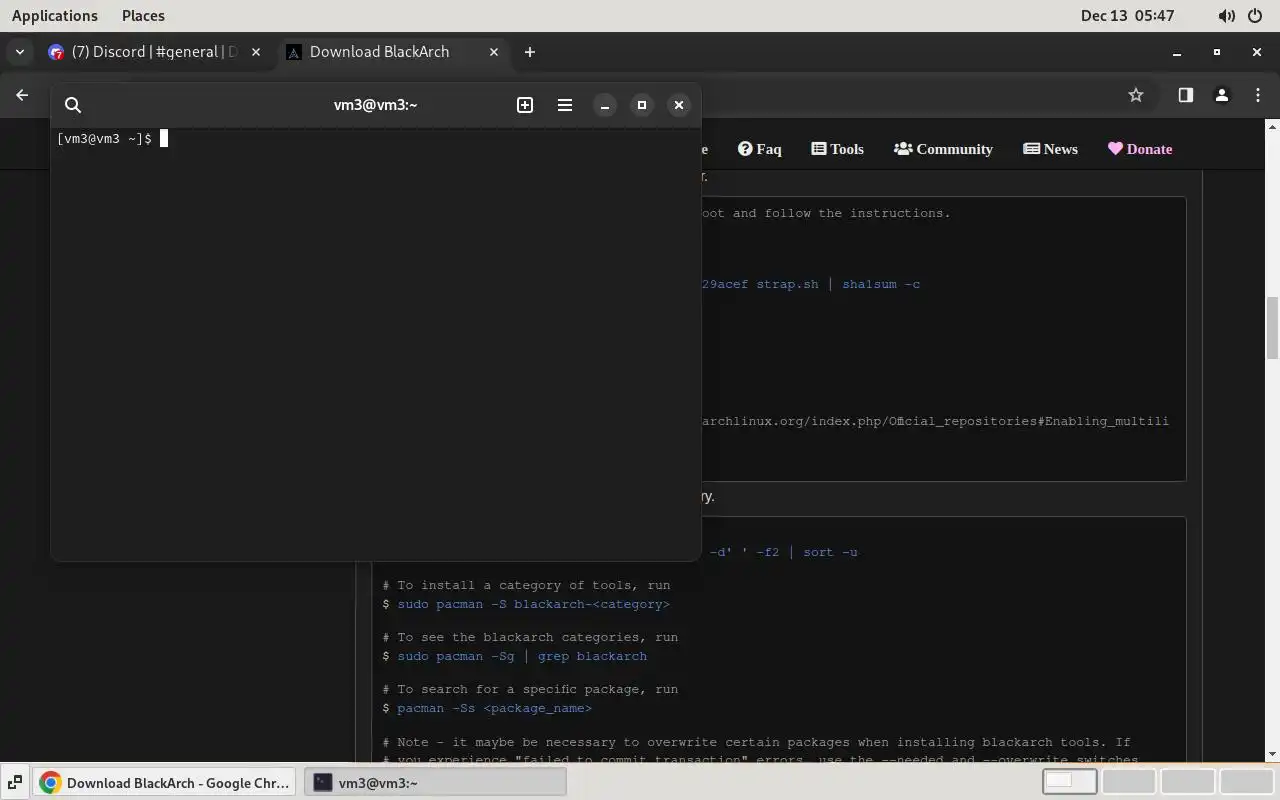This screenshot has width=1280, height=800.
Task: Click 'sudo pacman -S blackarch-<category>' command
Action: [x=533, y=604]
